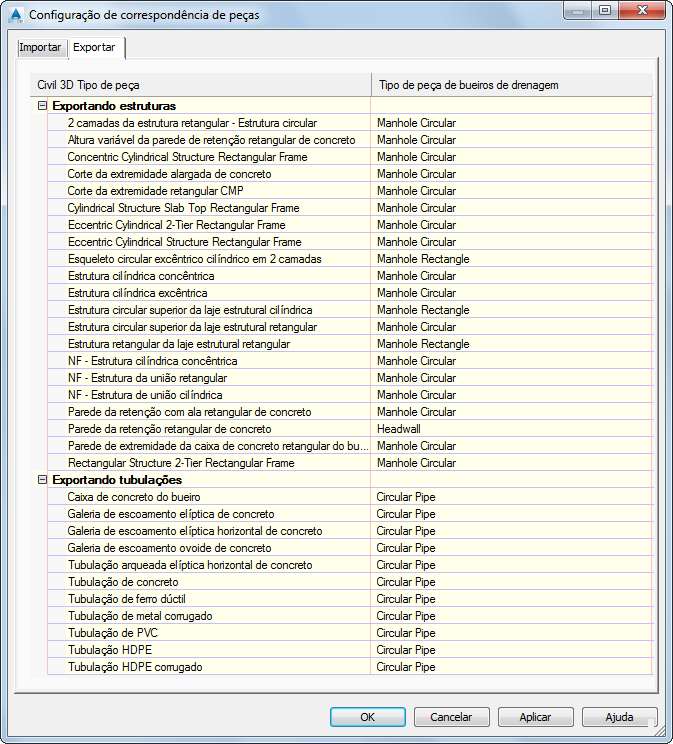Select the Exportar tab

(96, 47)
